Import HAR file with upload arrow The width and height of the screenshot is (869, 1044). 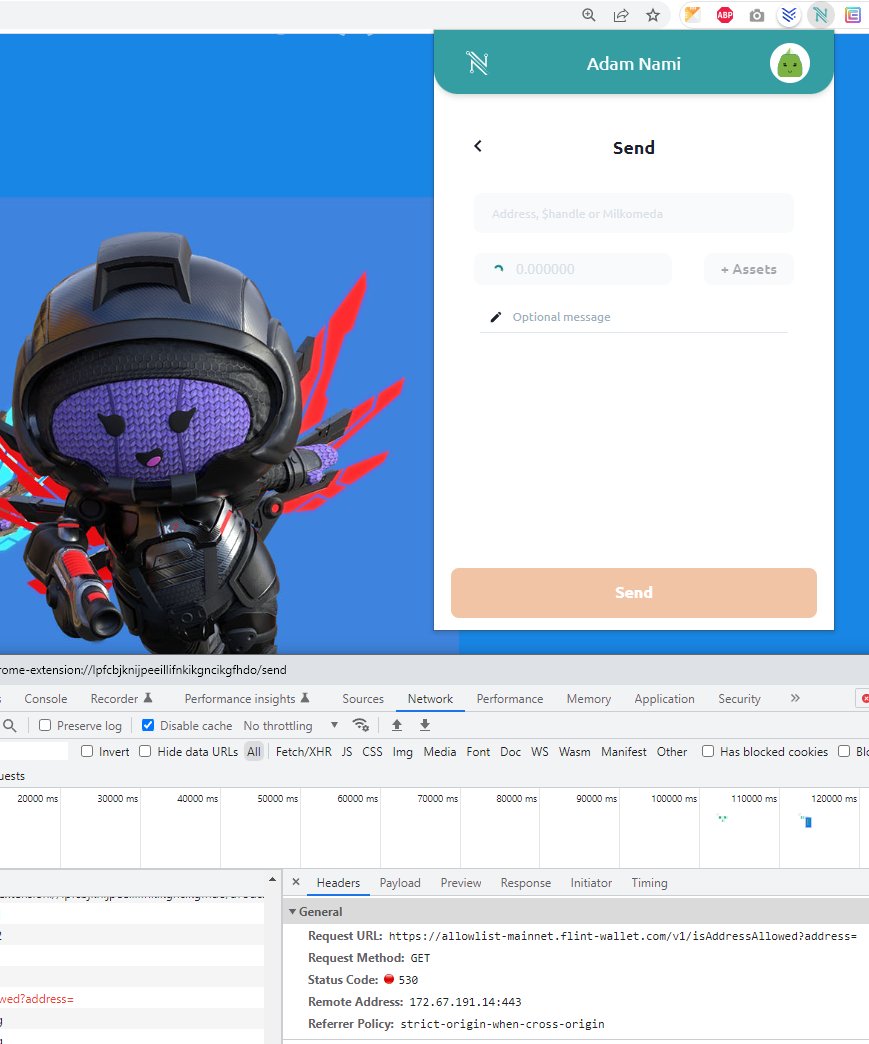(x=397, y=725)
